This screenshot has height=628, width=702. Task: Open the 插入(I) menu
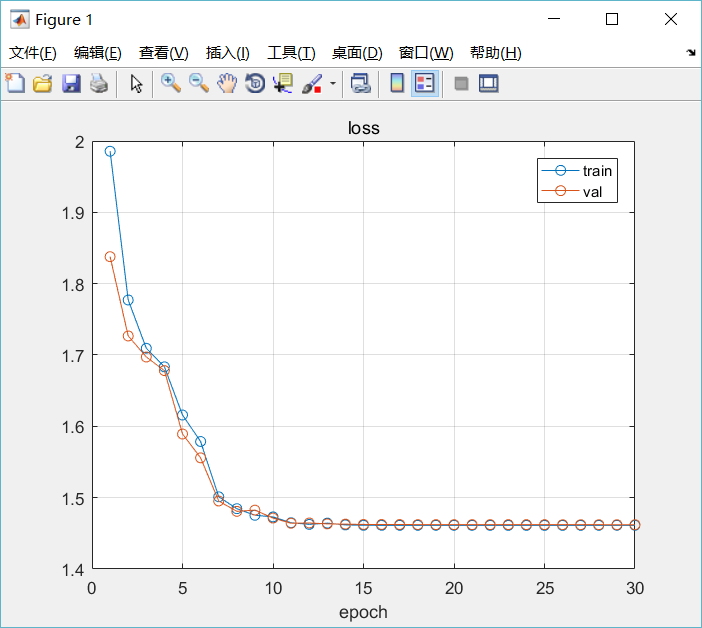[x=227, y=53]
